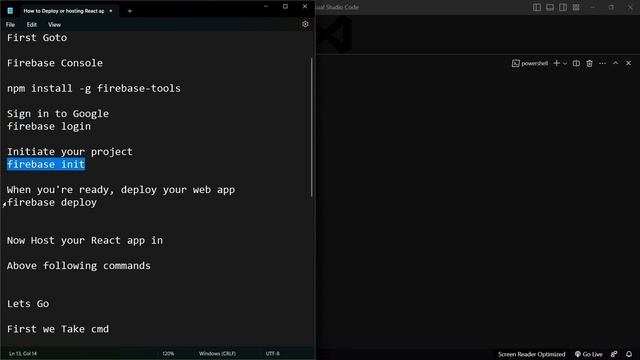Click the 'Sign in to Google' line
Screen dimensions: 640x360
[58, 114]
